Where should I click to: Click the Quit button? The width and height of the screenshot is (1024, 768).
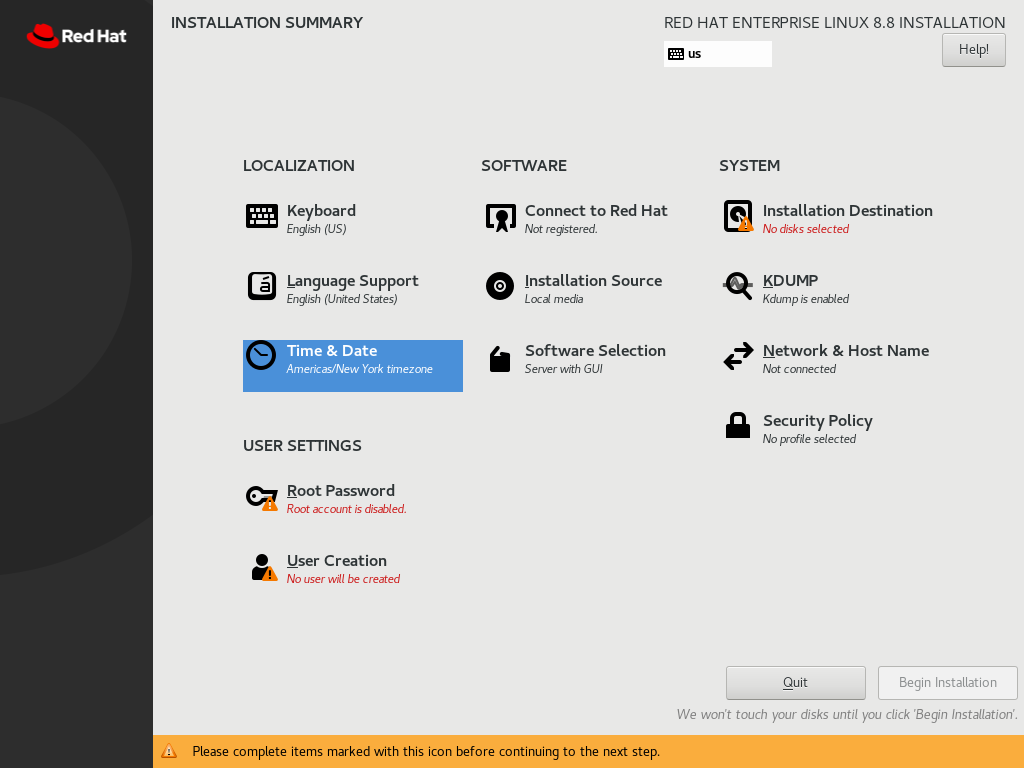tap(795, 682)
